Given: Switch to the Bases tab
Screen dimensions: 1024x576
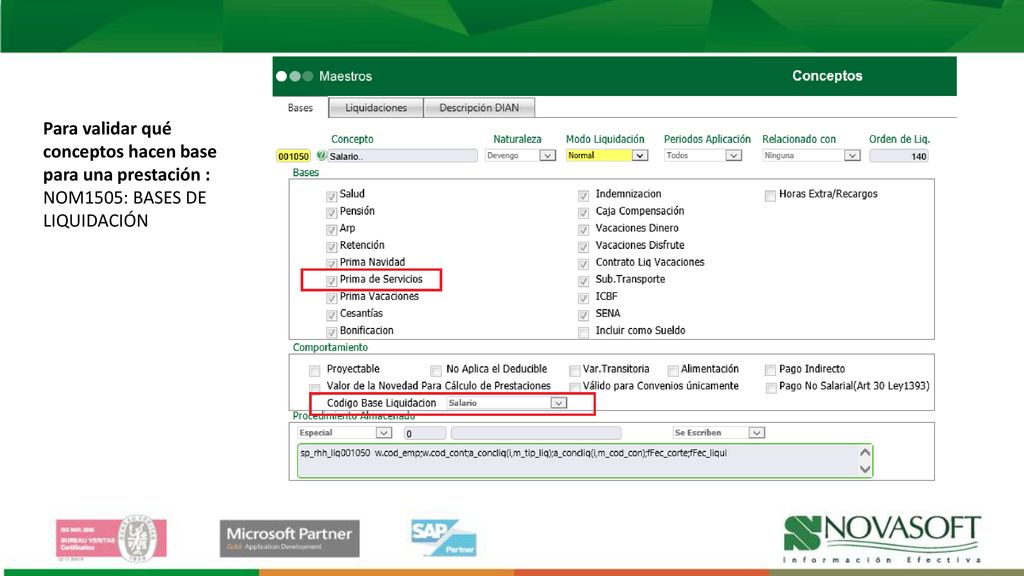Looking at the screenshot, I should [x=300, y=108].
